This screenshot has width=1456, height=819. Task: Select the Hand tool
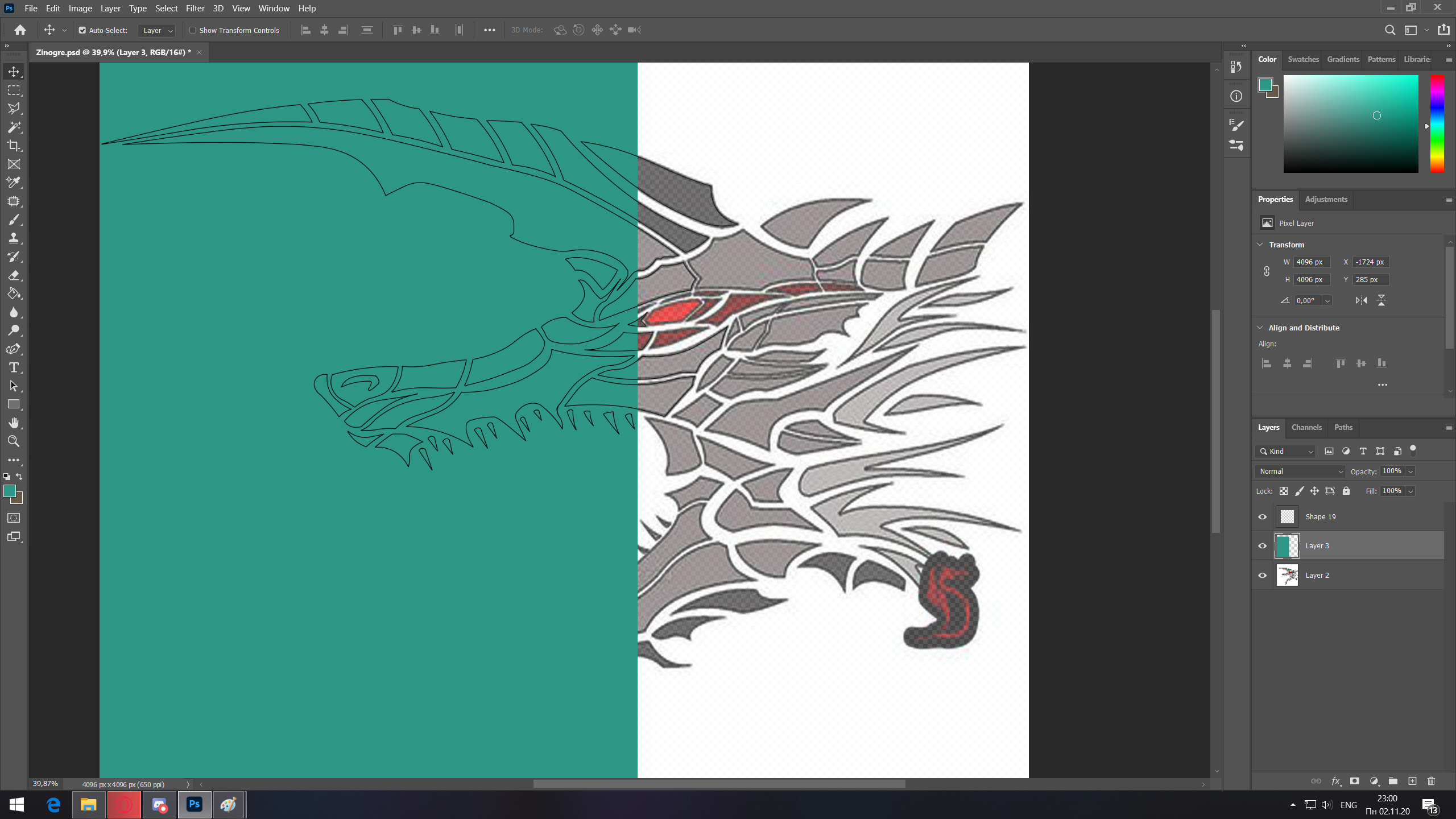coord(14,423)
